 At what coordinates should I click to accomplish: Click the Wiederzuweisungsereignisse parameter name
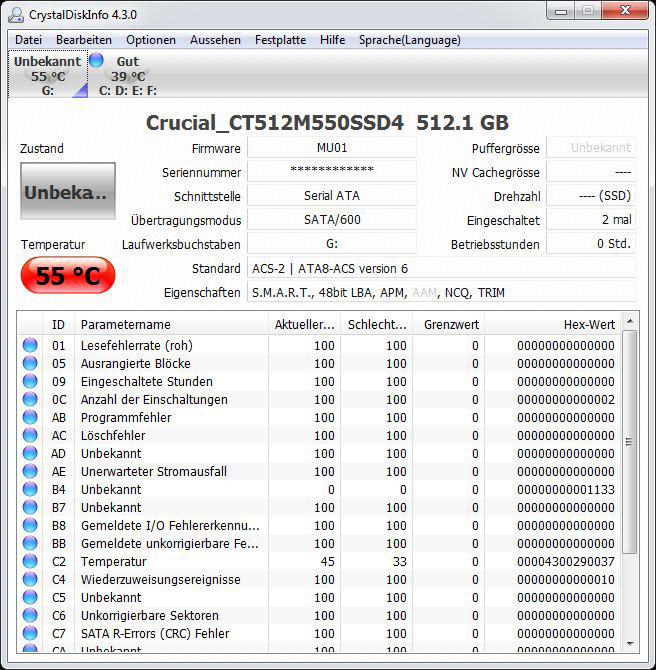click(x=161, y=580)
